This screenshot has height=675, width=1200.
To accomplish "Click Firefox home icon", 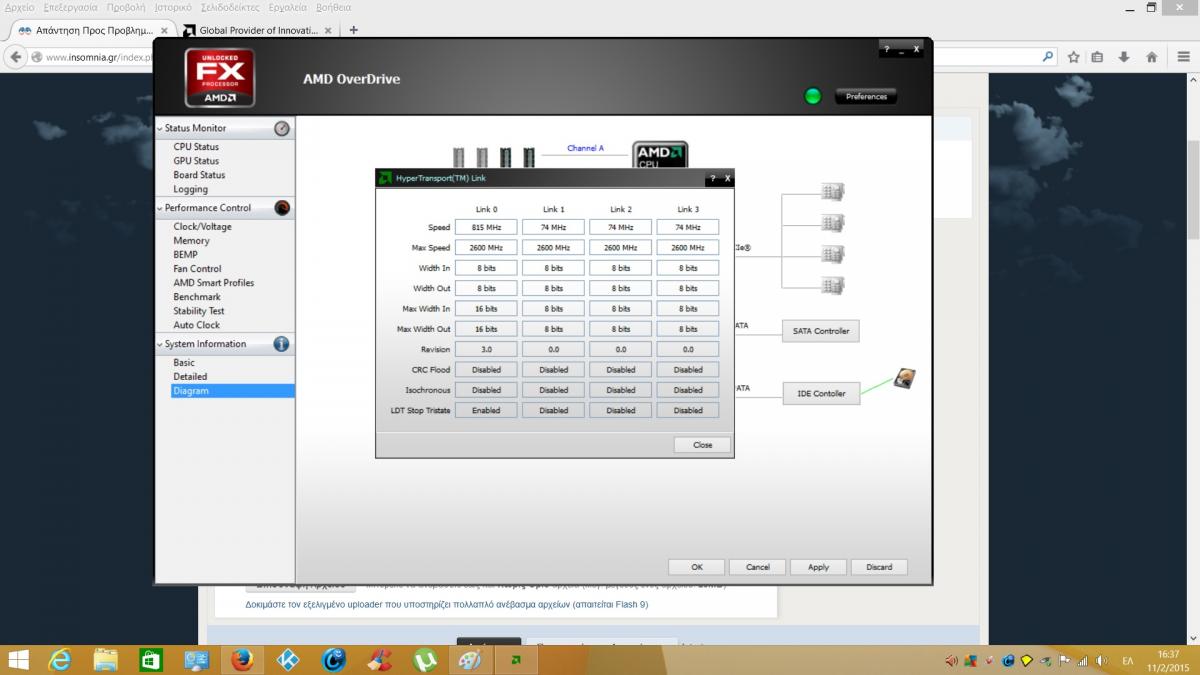I will click(1151, 57).
